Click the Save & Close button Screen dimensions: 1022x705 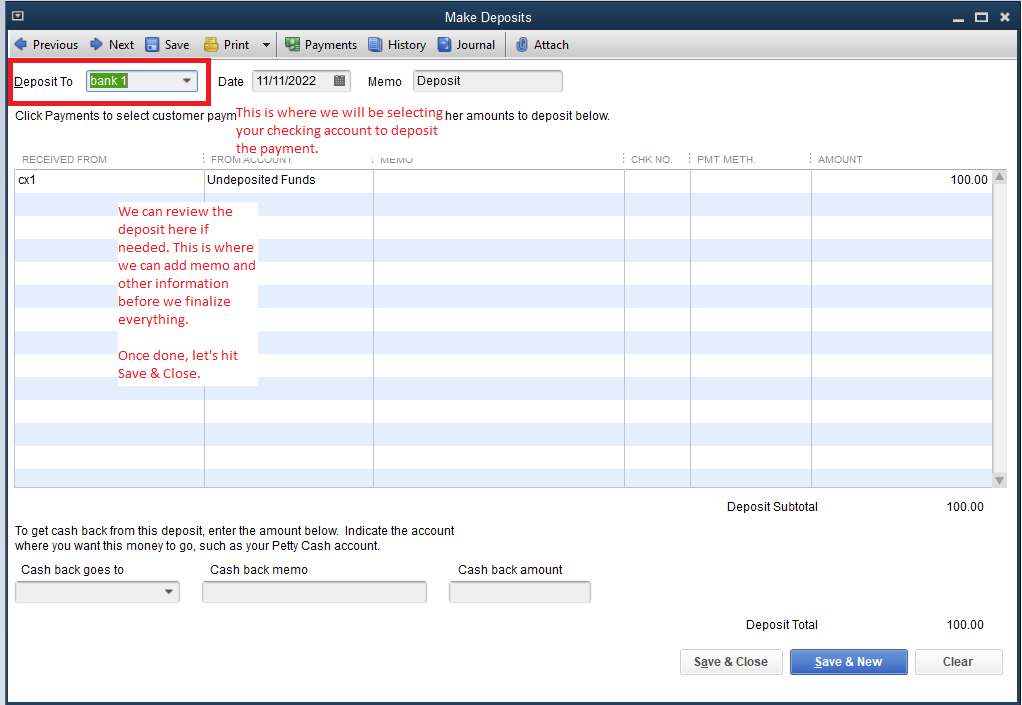point(731,662)
